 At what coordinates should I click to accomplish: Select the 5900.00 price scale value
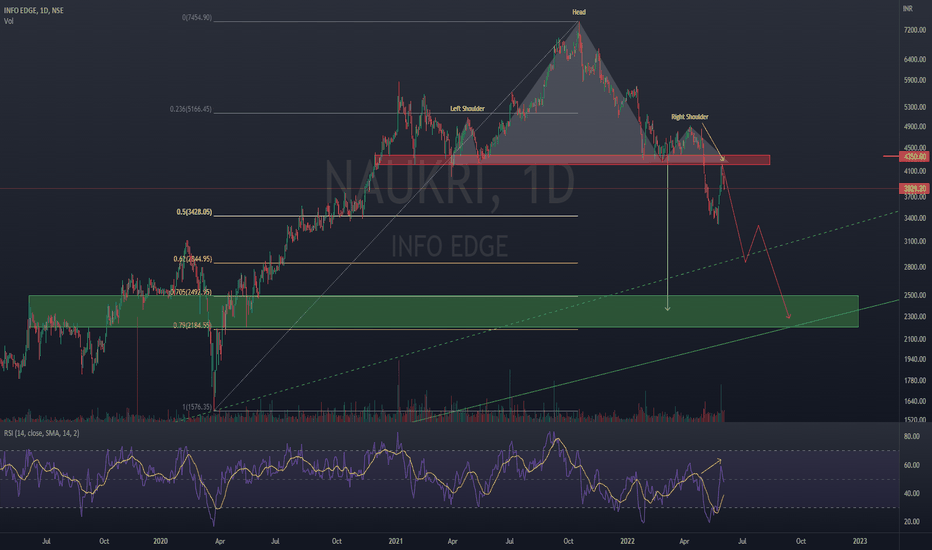click(915, 80)
